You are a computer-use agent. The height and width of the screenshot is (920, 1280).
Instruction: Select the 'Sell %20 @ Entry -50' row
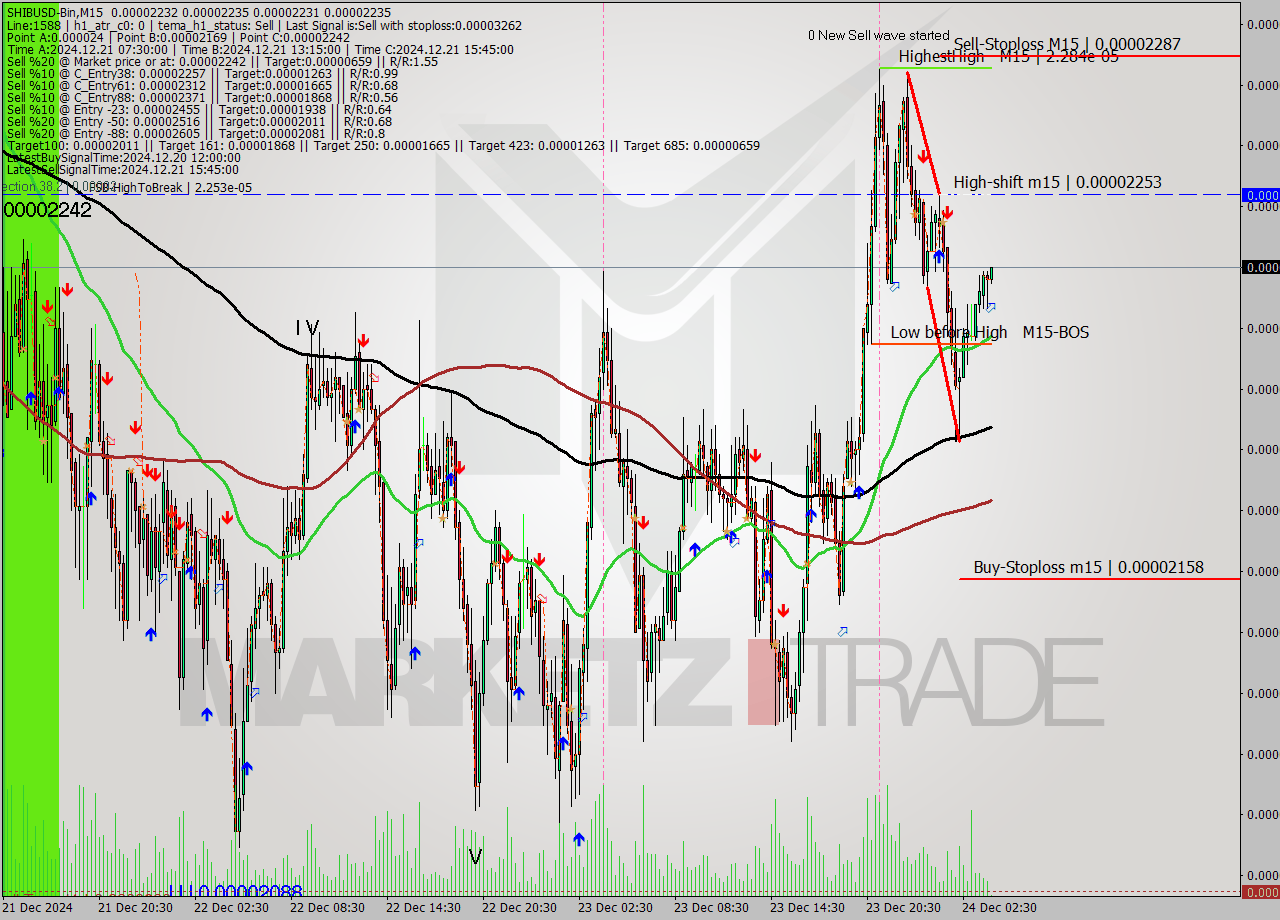point(199,121)
